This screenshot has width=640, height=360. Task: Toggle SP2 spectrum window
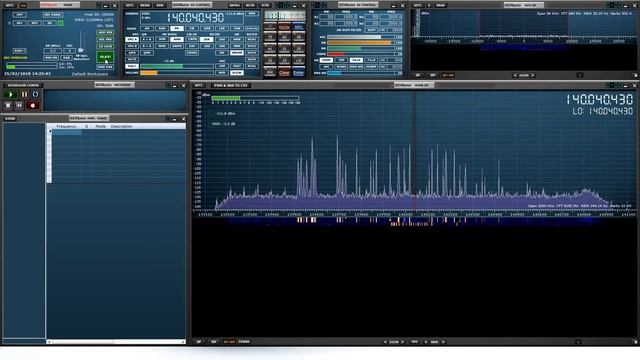(x=35, y=23)
